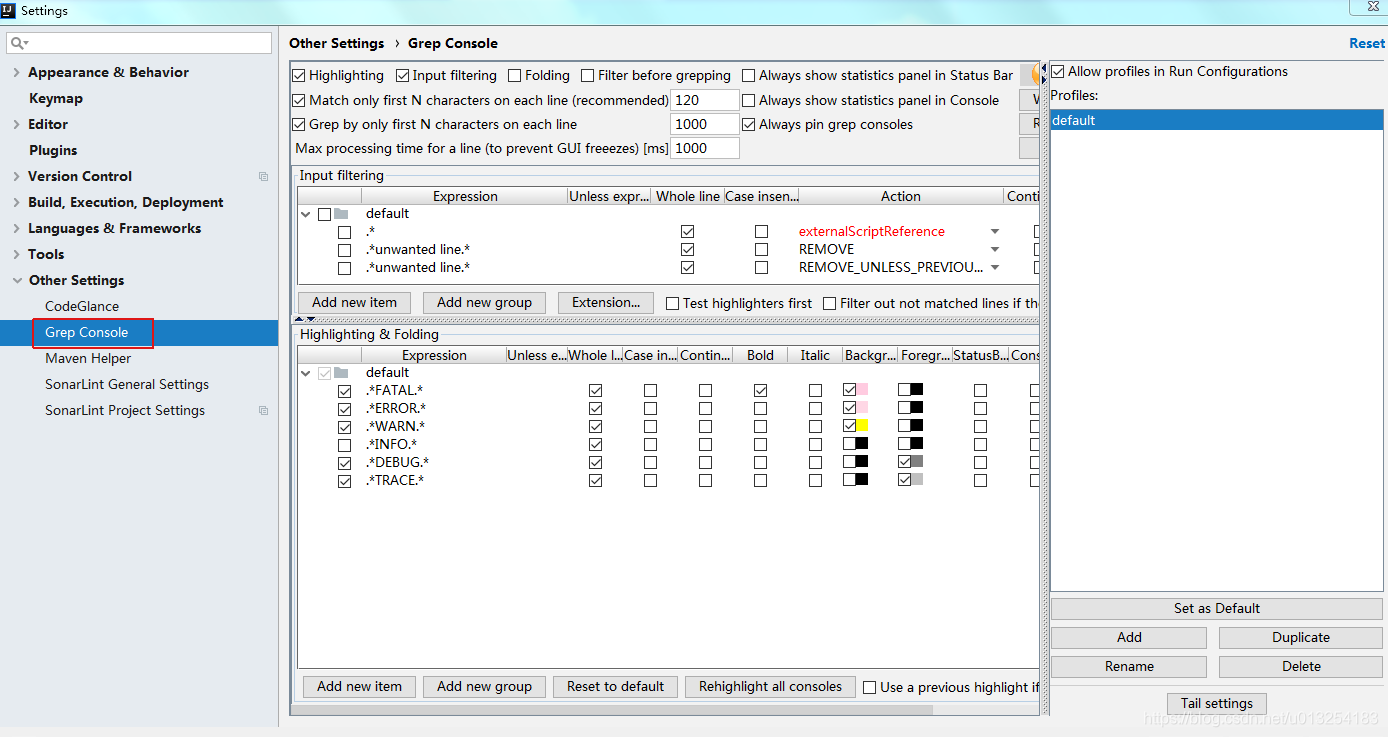Check Always show statistics panel in Status Bar
The image size is (1388, 737).
(x=748, y=75)
